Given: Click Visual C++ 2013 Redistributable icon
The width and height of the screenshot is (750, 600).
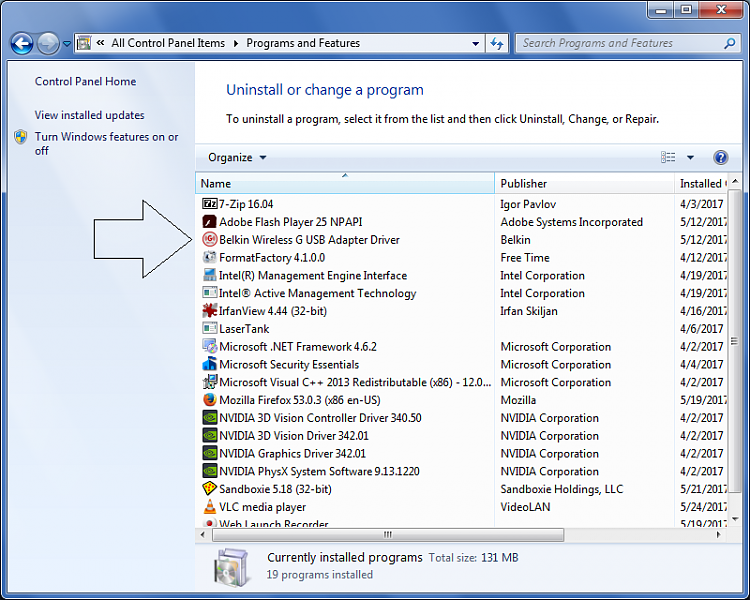Looking at the screenshot, I should (210, 382).
